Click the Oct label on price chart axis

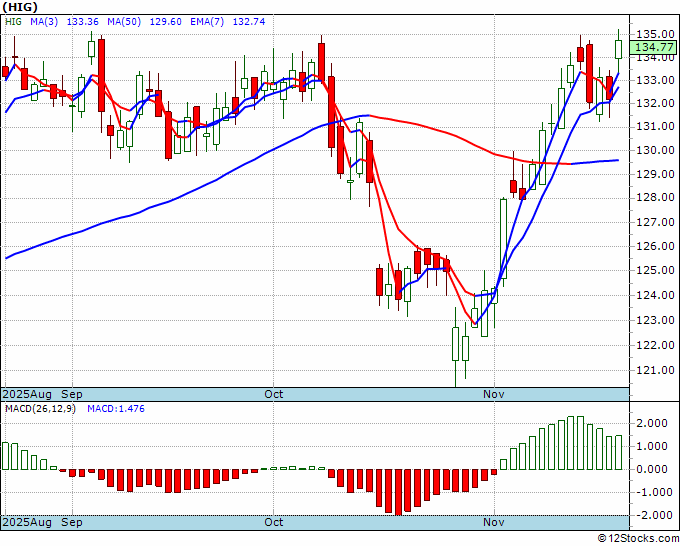click(274, 394)
